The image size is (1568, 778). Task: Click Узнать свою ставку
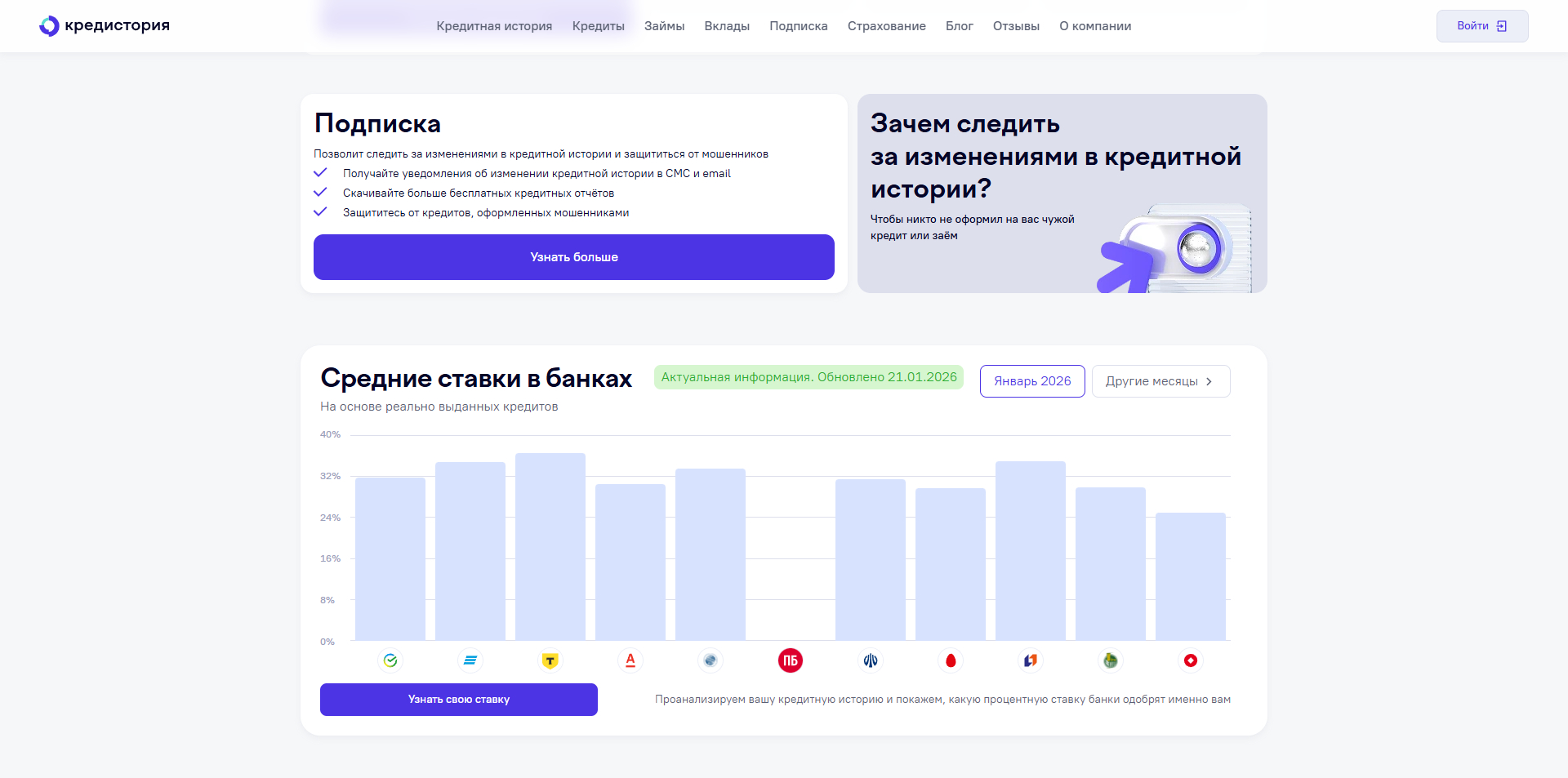(x=458, y=699)
